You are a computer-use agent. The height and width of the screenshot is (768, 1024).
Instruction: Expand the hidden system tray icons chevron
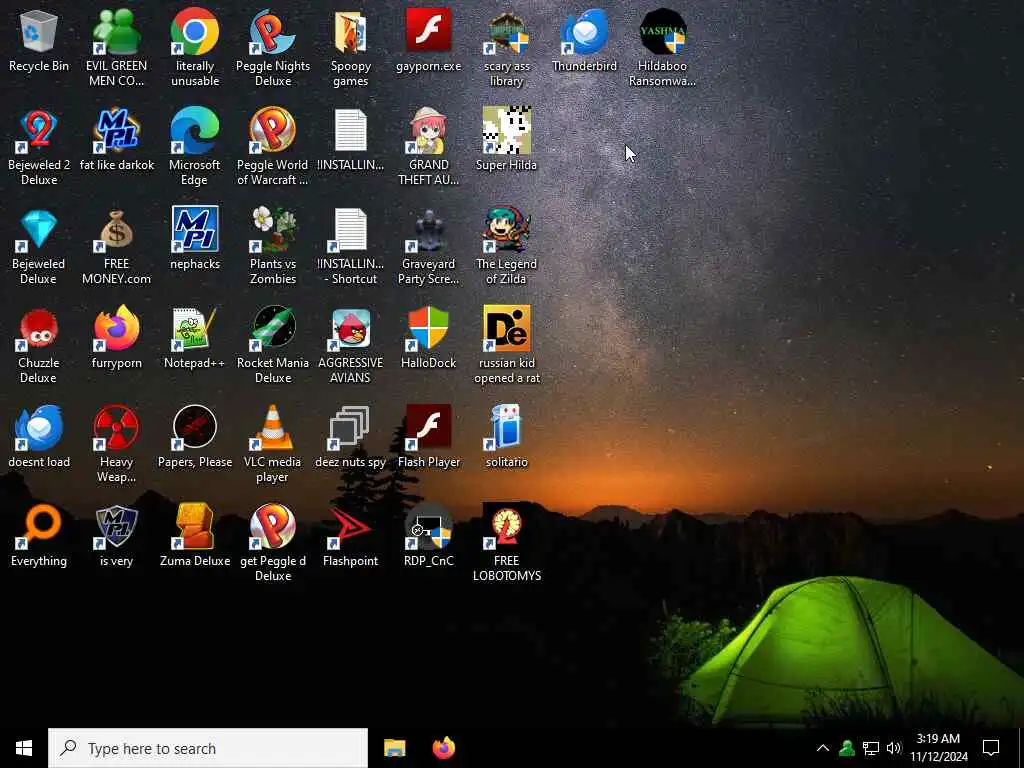point(823,748)
